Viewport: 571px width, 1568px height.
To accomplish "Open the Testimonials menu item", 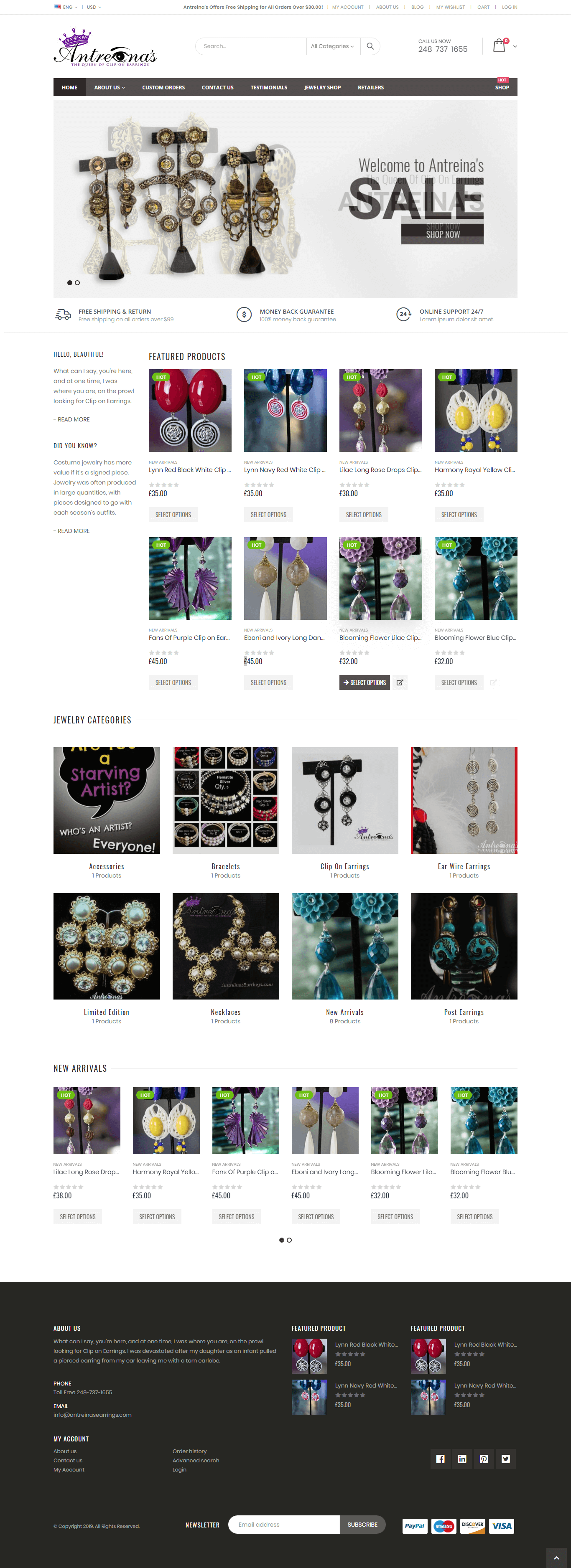I will [269, 87].
